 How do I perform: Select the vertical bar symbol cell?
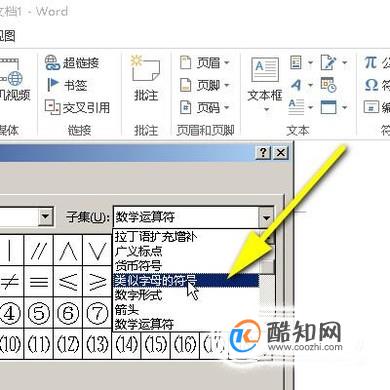click(10, 250)
